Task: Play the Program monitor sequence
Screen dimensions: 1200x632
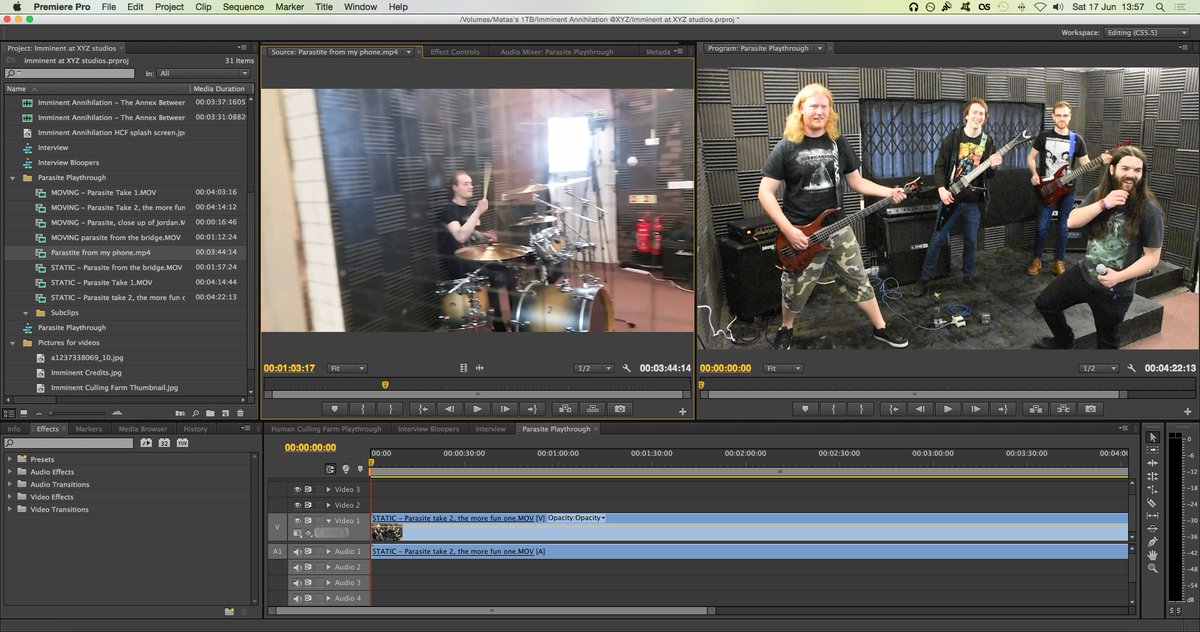Action: (948, 408)
